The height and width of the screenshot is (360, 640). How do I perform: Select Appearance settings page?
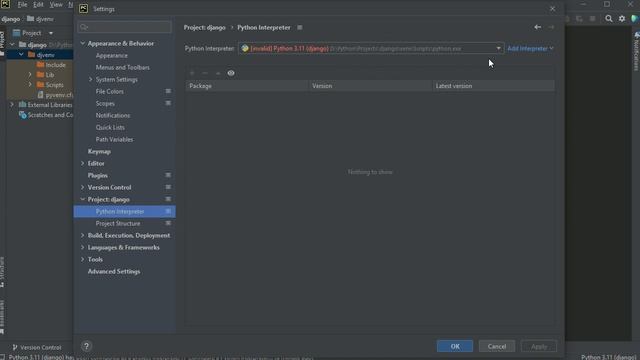pos(111,56)
